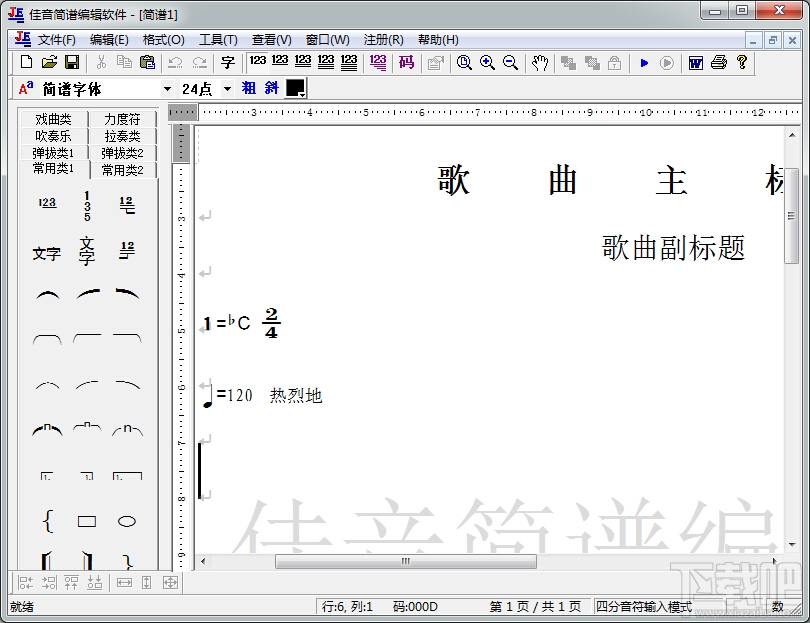The width and height of the screenshot is (810, 623).
Task: Open the black text color swatch
Action: click(296, 88)
